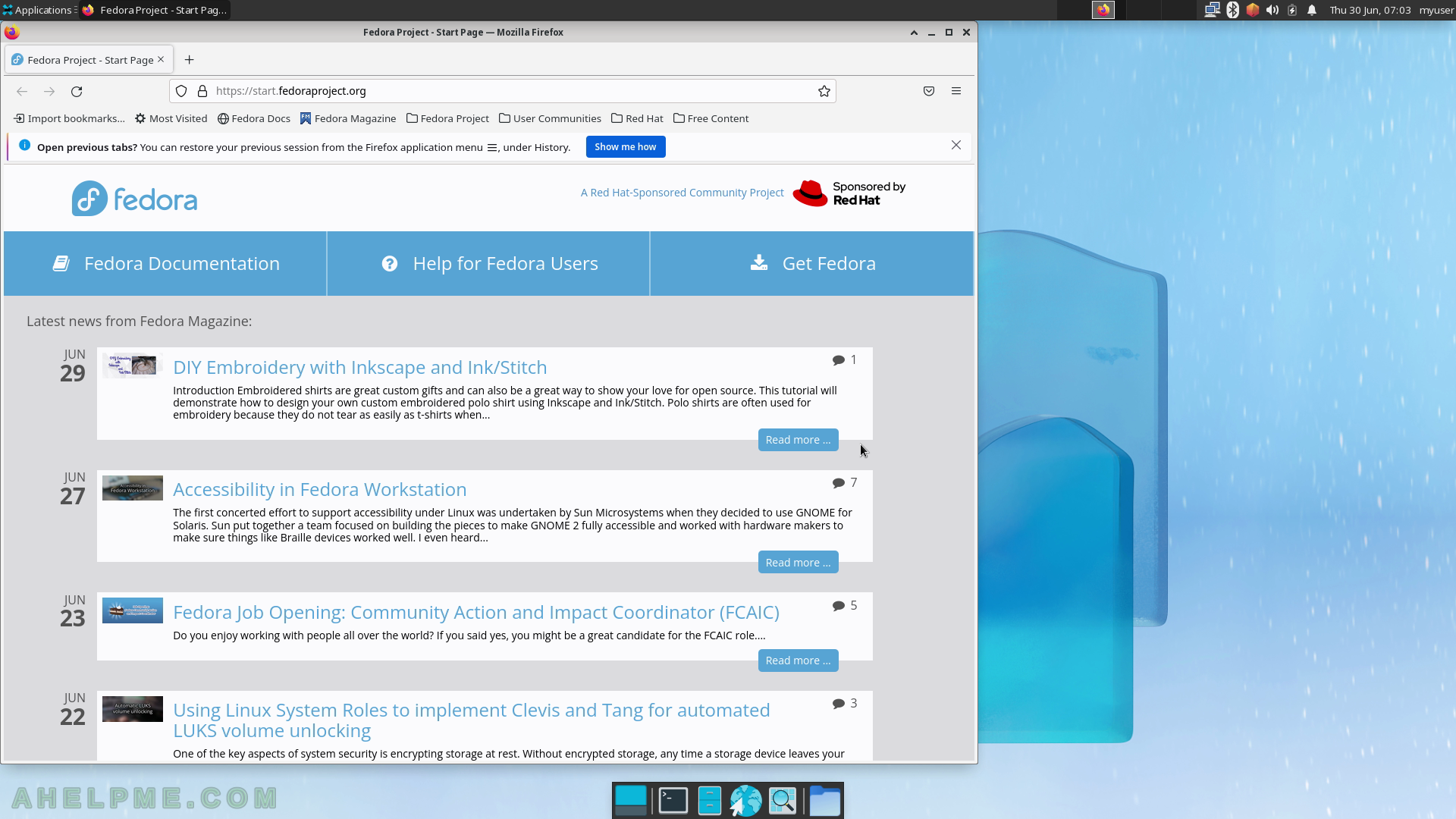Open the volume control

(1272, 10)
